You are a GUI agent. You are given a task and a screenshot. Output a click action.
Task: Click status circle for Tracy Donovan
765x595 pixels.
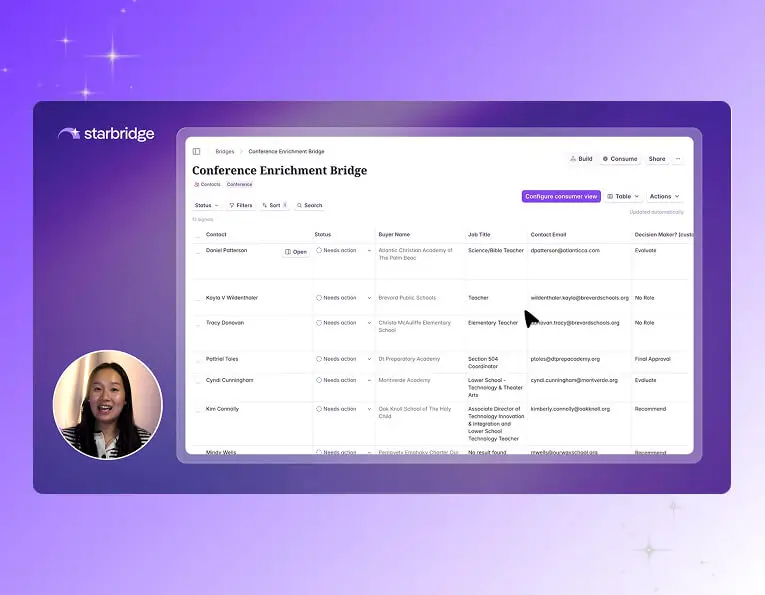coord(319,323)
